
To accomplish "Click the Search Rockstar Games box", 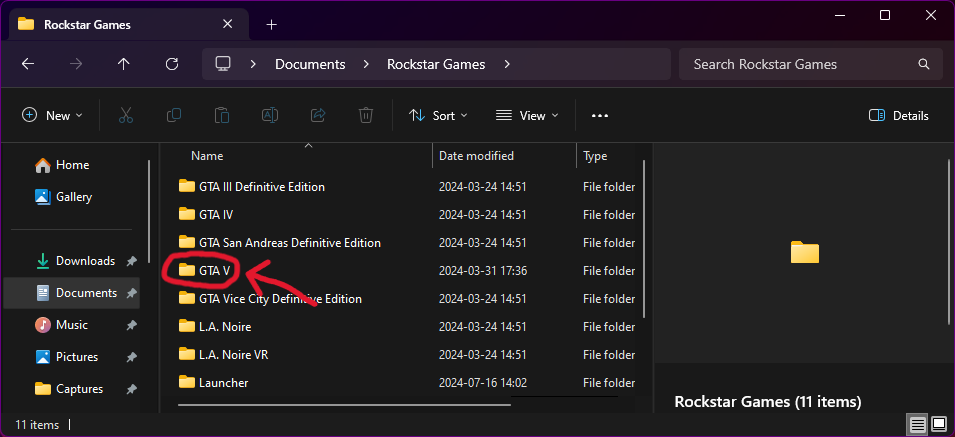I will 800,64.
